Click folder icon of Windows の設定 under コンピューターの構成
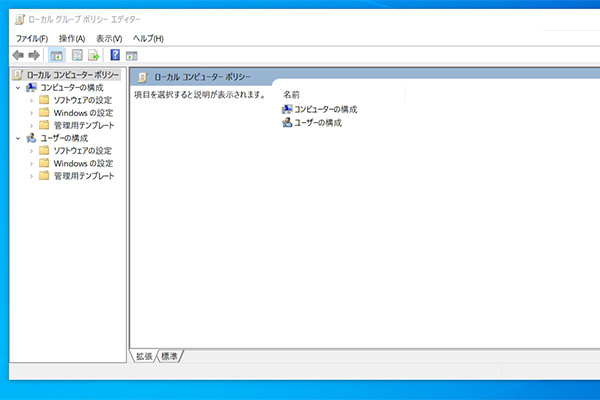The height and width of the screenshot is (400, 600). tap(44, 113)
